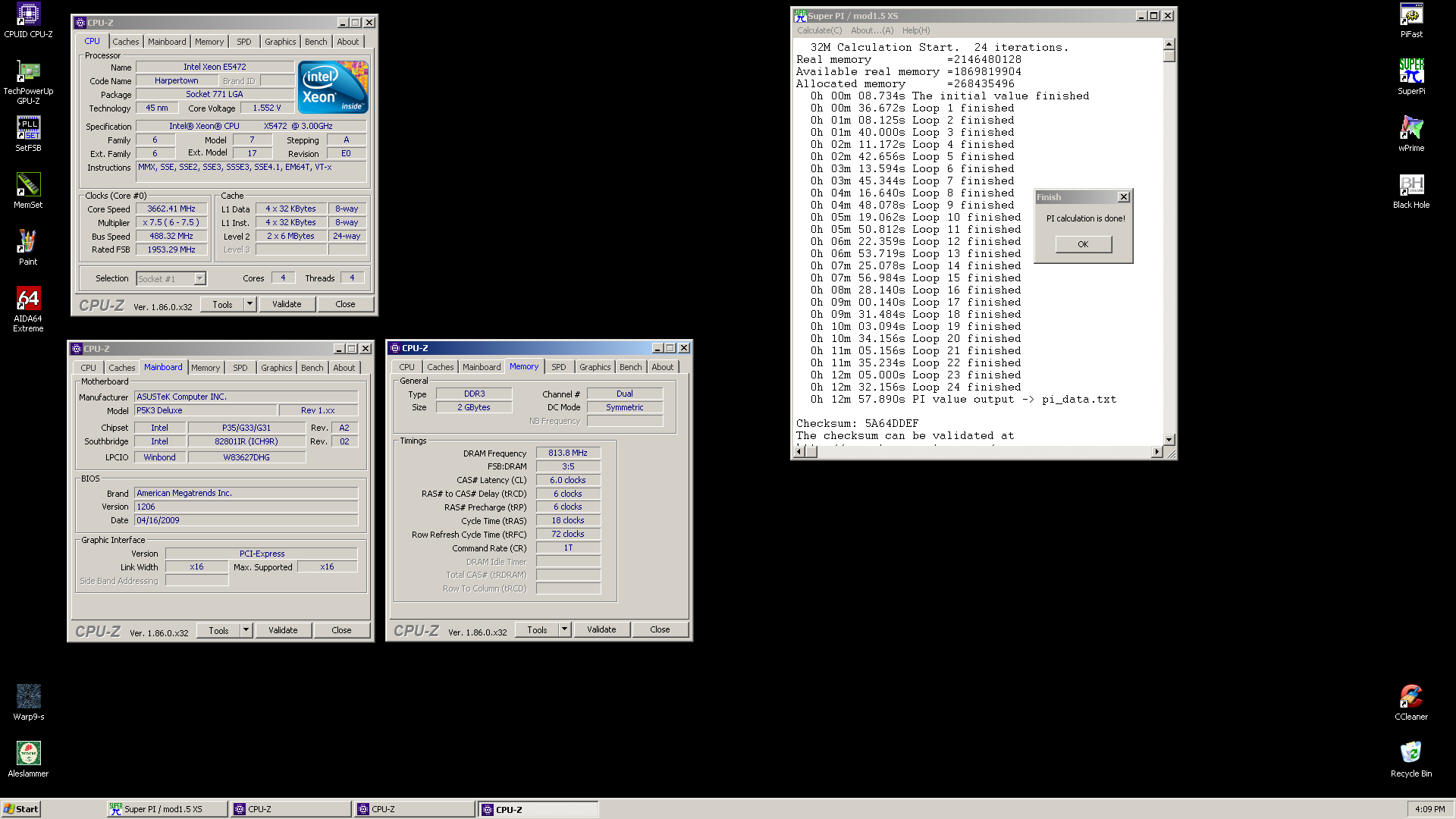Open the Caches tab in top CPU-Z window
The image size is (1456, 819).
pyautogui.click(x=126, y=42)
